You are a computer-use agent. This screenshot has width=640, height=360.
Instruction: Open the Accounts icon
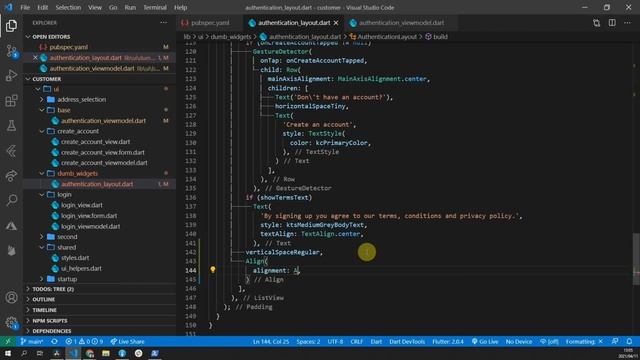(11, 298)
